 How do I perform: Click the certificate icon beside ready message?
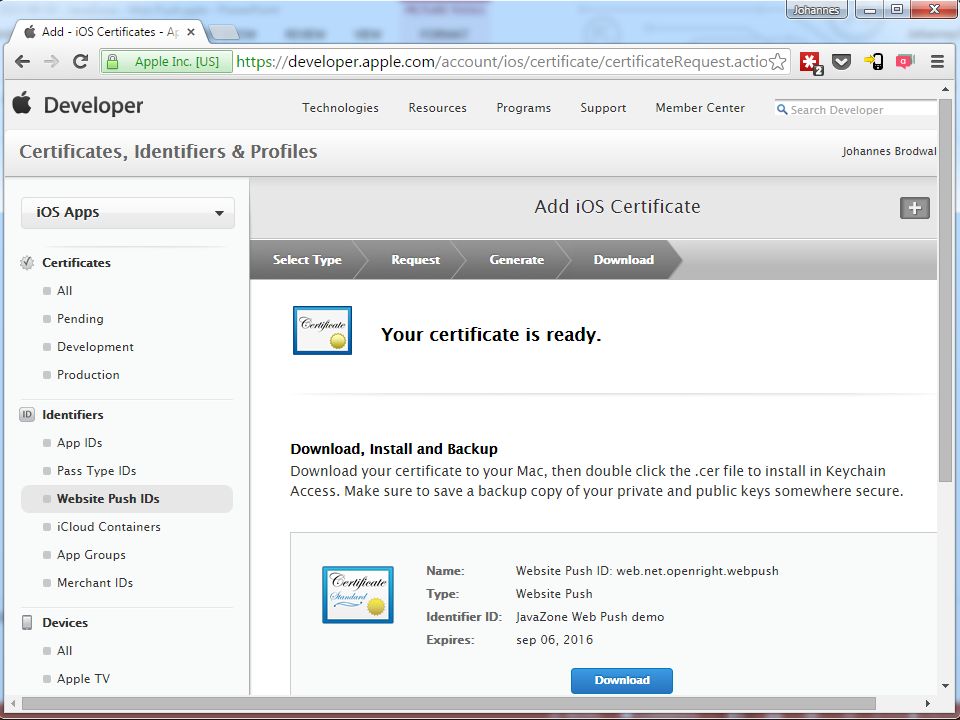pos(322,330)
